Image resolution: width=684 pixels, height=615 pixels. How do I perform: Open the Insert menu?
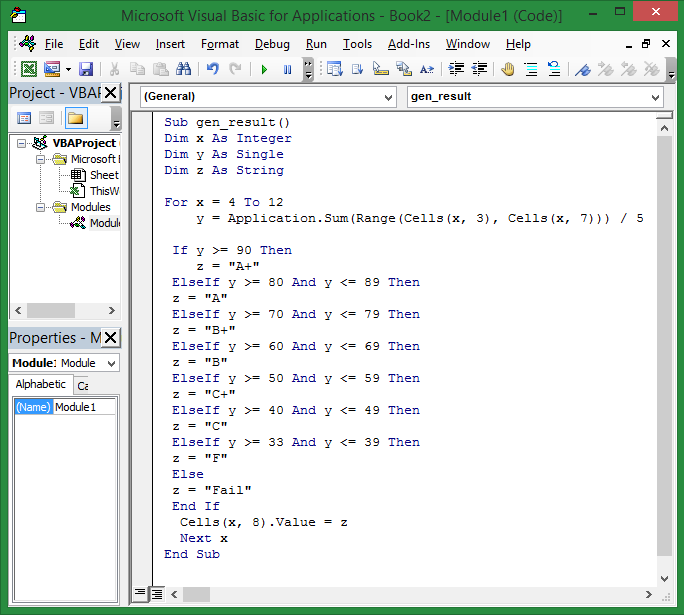coord(170,44)
